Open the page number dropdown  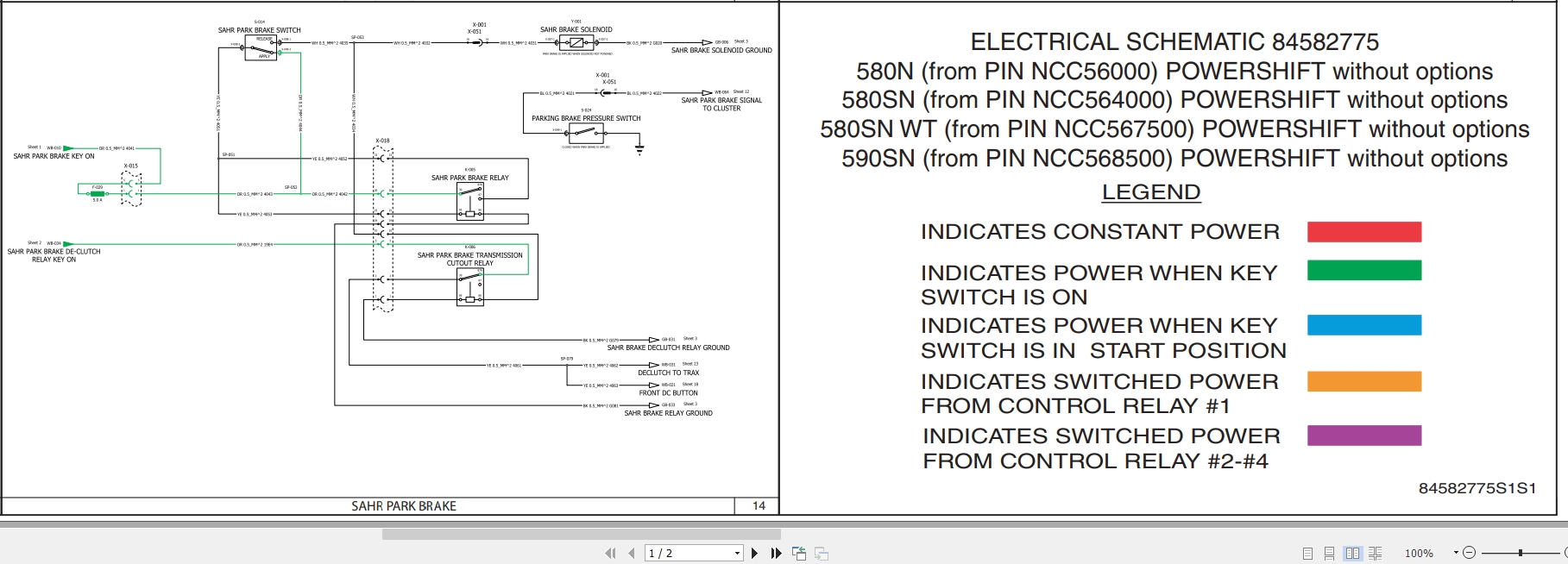tap(737, 554)
